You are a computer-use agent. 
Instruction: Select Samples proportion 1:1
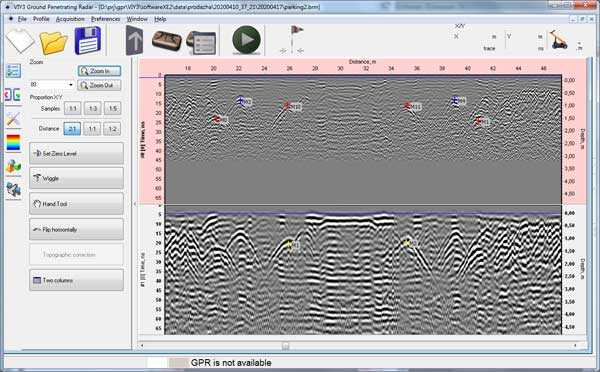pyautogui.click(x=73, y=109)
